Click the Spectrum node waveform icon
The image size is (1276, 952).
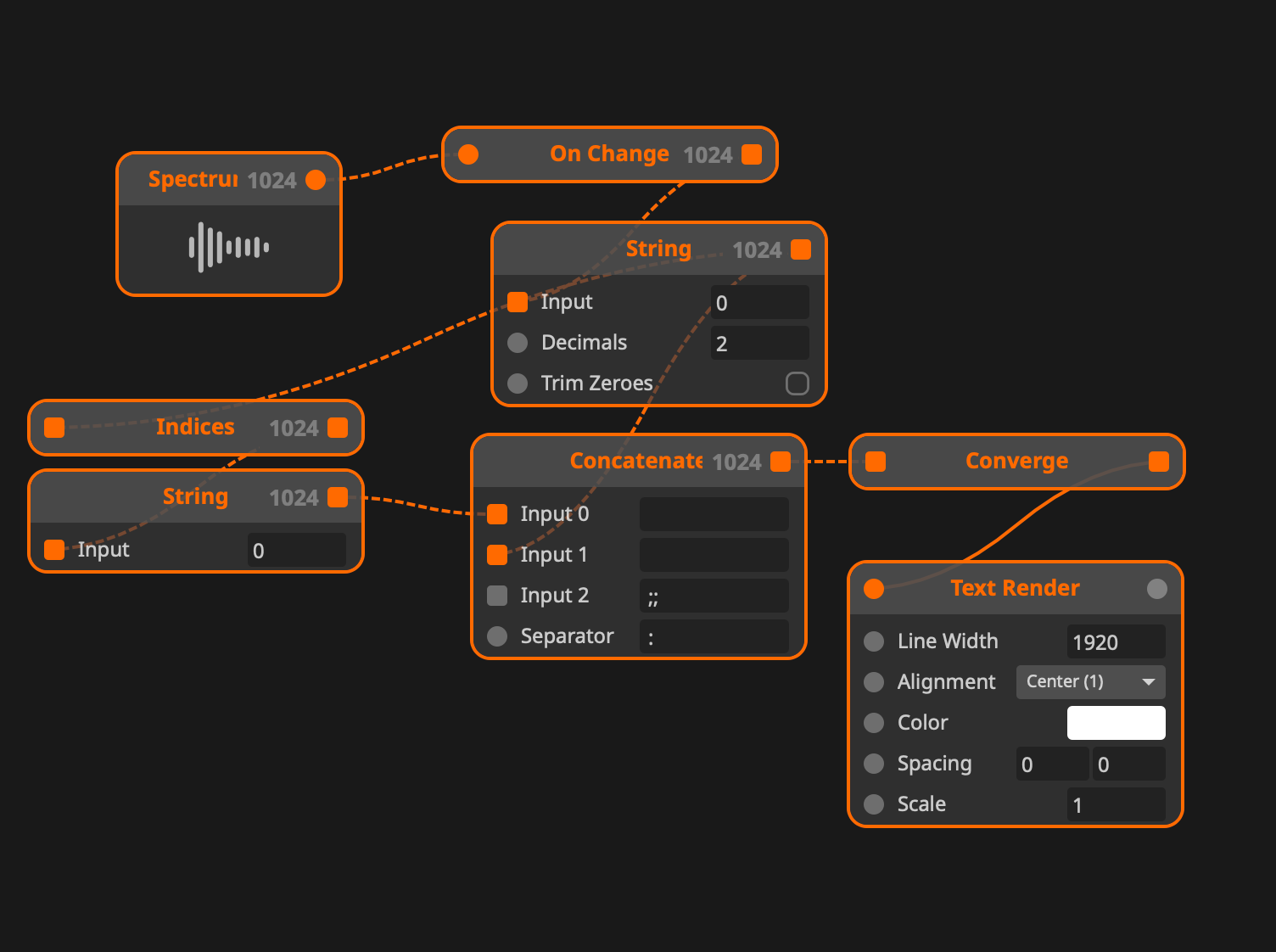[x=228, y=247]
